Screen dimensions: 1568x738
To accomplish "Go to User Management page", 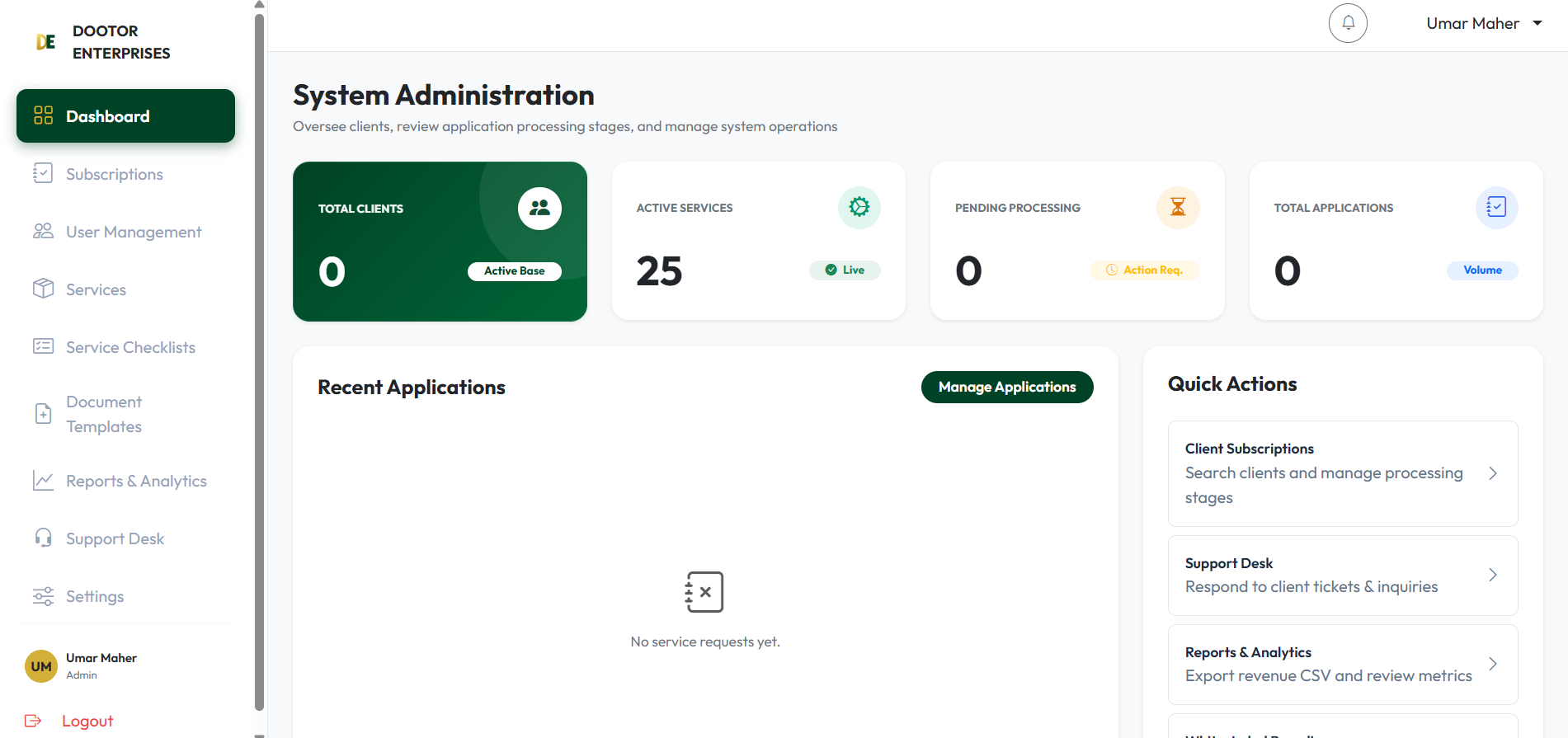I will coord(125,232).
